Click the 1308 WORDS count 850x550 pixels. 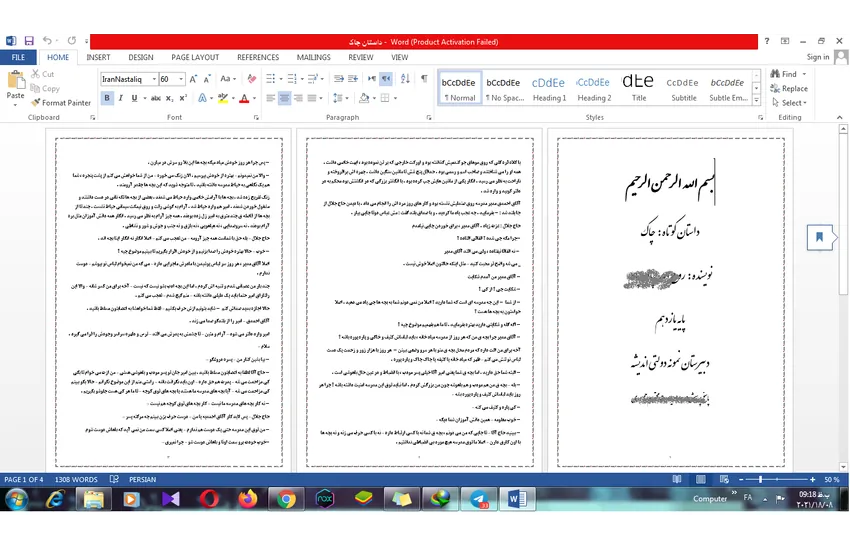76,479
